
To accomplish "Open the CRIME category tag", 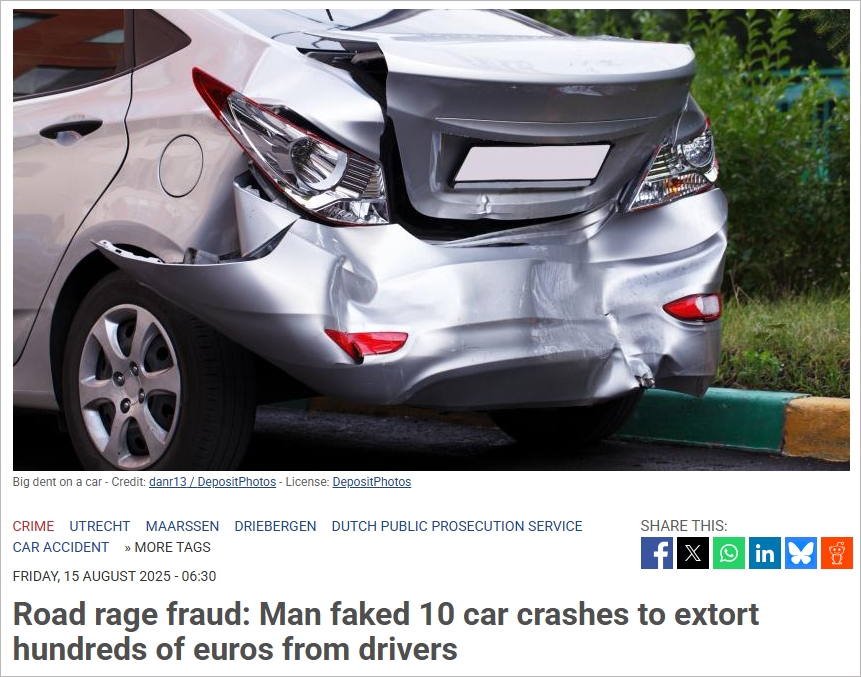I will [33, 526].
